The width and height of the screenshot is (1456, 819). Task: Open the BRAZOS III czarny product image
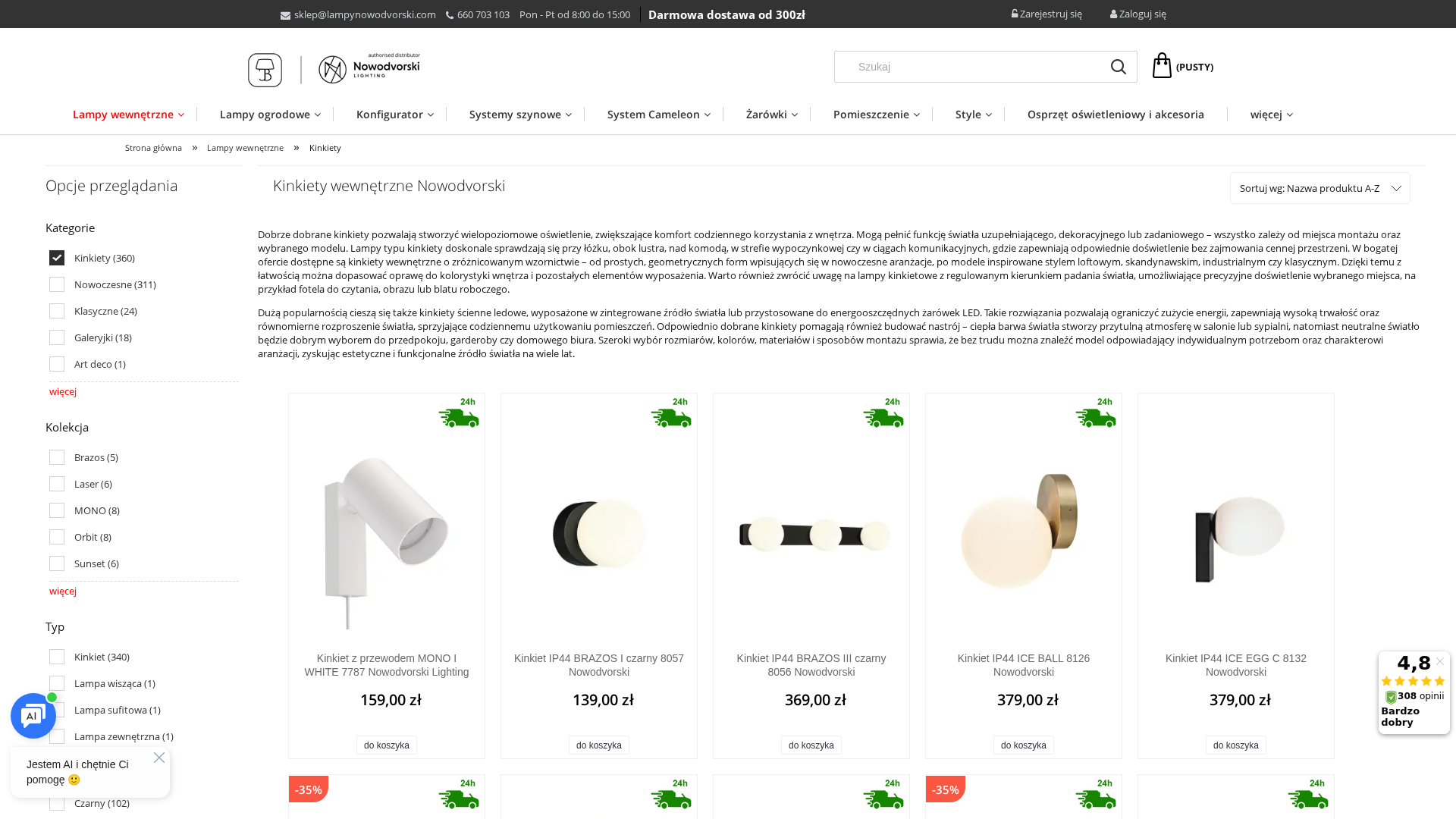click(x=815, y=535)
